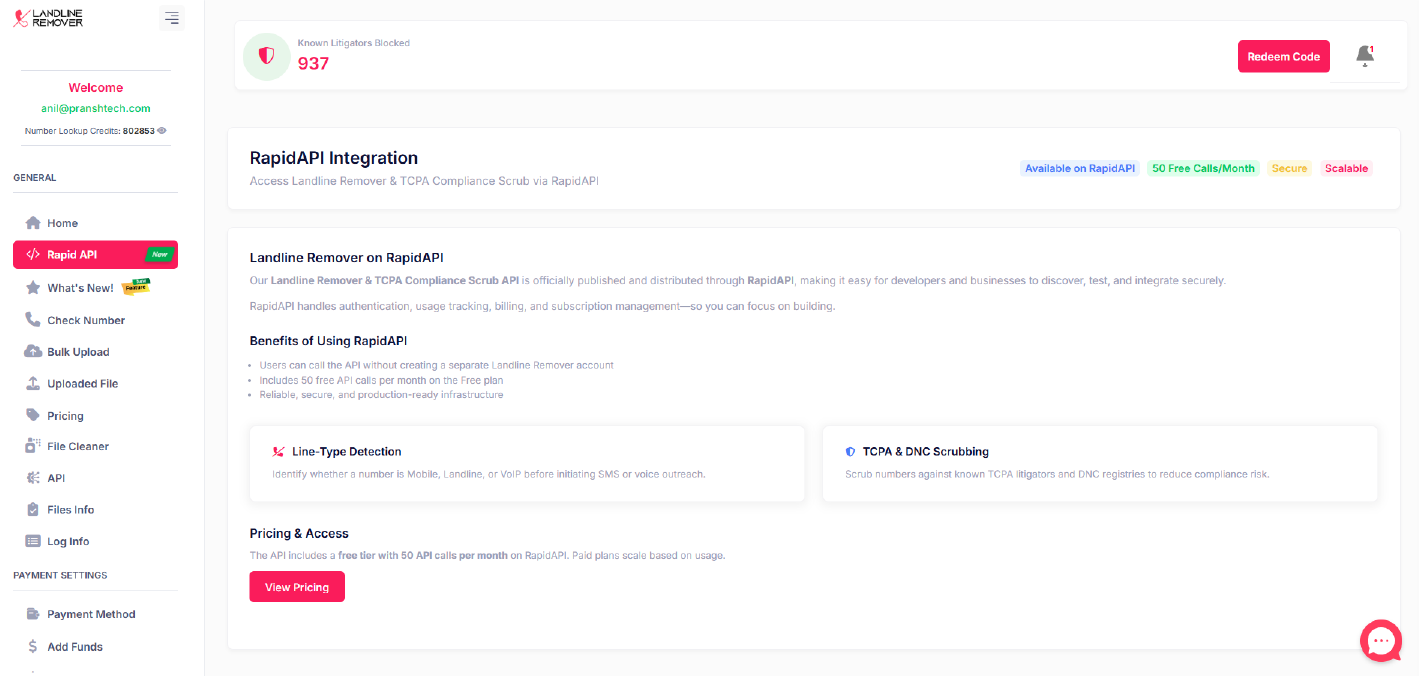Click the shield icon beside Known Litigators Blocked
Viewport: 1420px width, 677px height.
[x=267, y=56]
